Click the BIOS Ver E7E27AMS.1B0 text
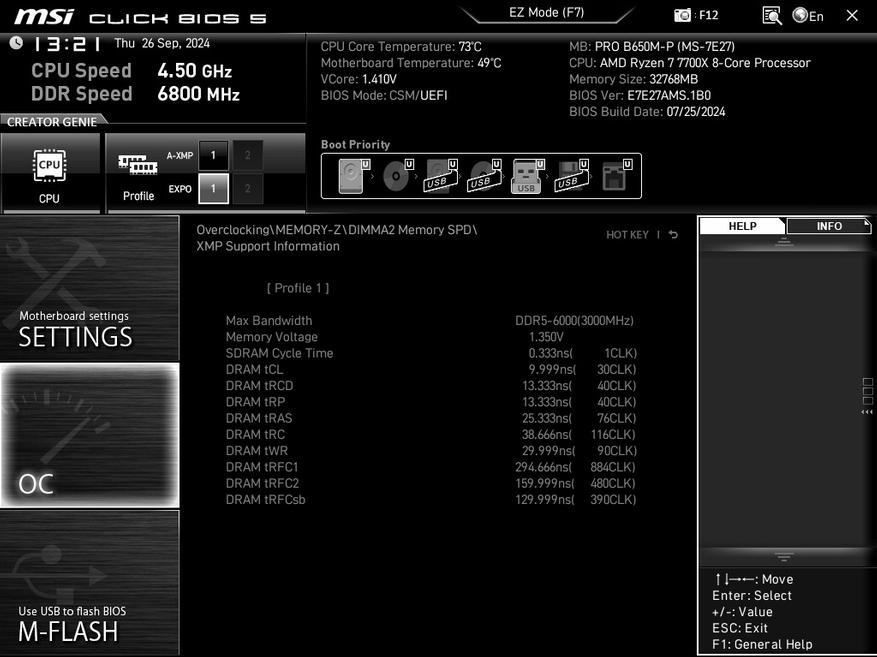The image size is (877, 657). 640,95
